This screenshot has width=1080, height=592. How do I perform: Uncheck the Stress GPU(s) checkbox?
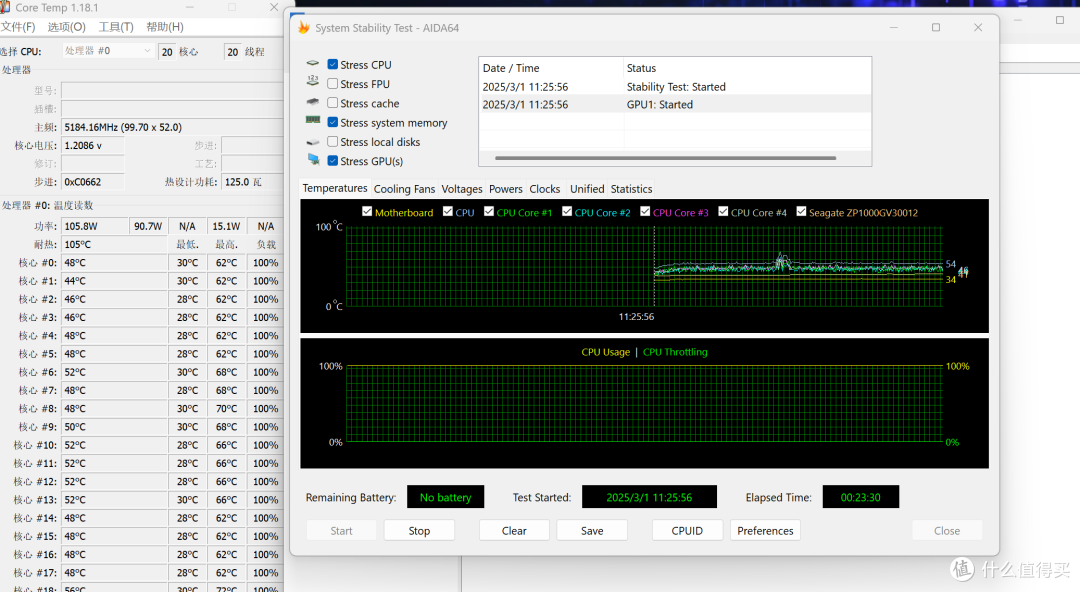[333, 161]
